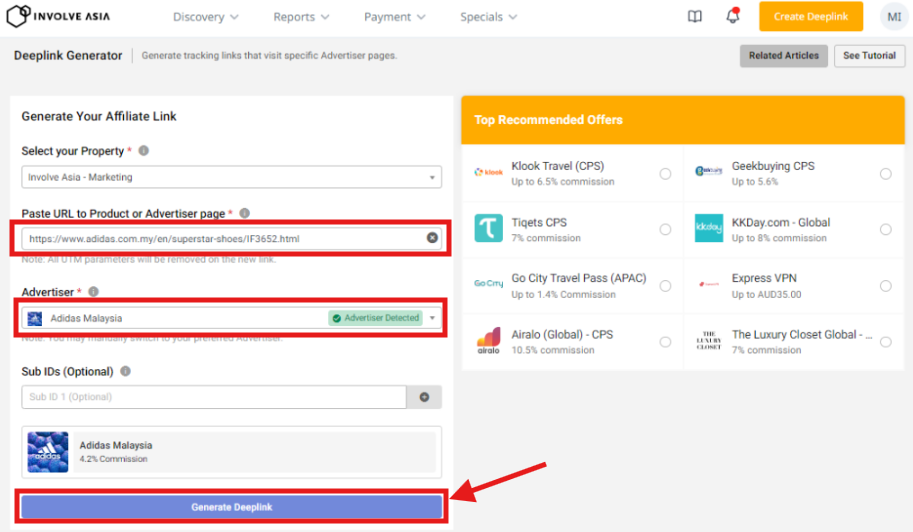Screen dimensions: 913x532
Task: Open the Advertiser dropdown showing Adidas Malaysia
Action: (x=231, y=318)
